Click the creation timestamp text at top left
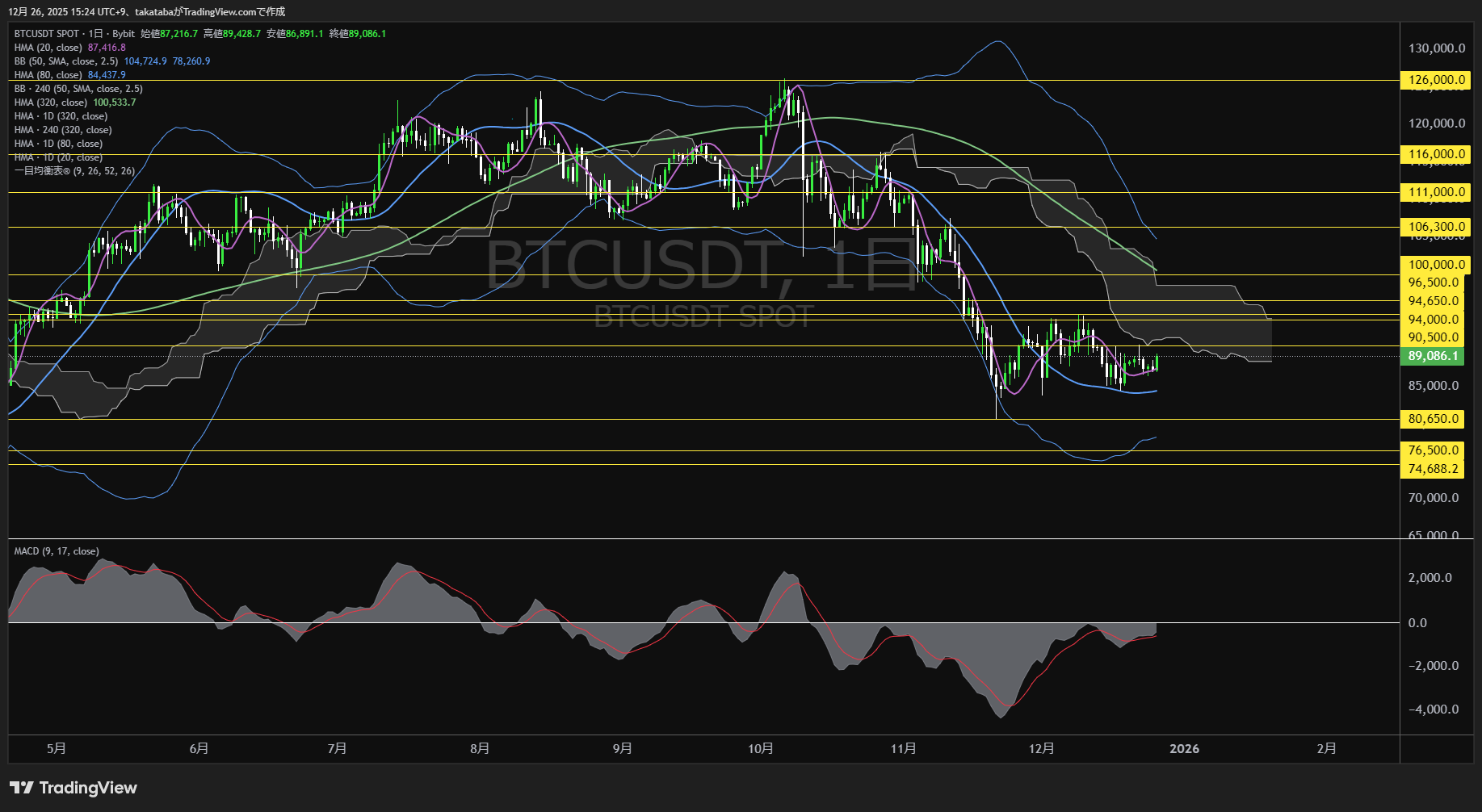The image size is (1482, 812). (x=145, y=11)
